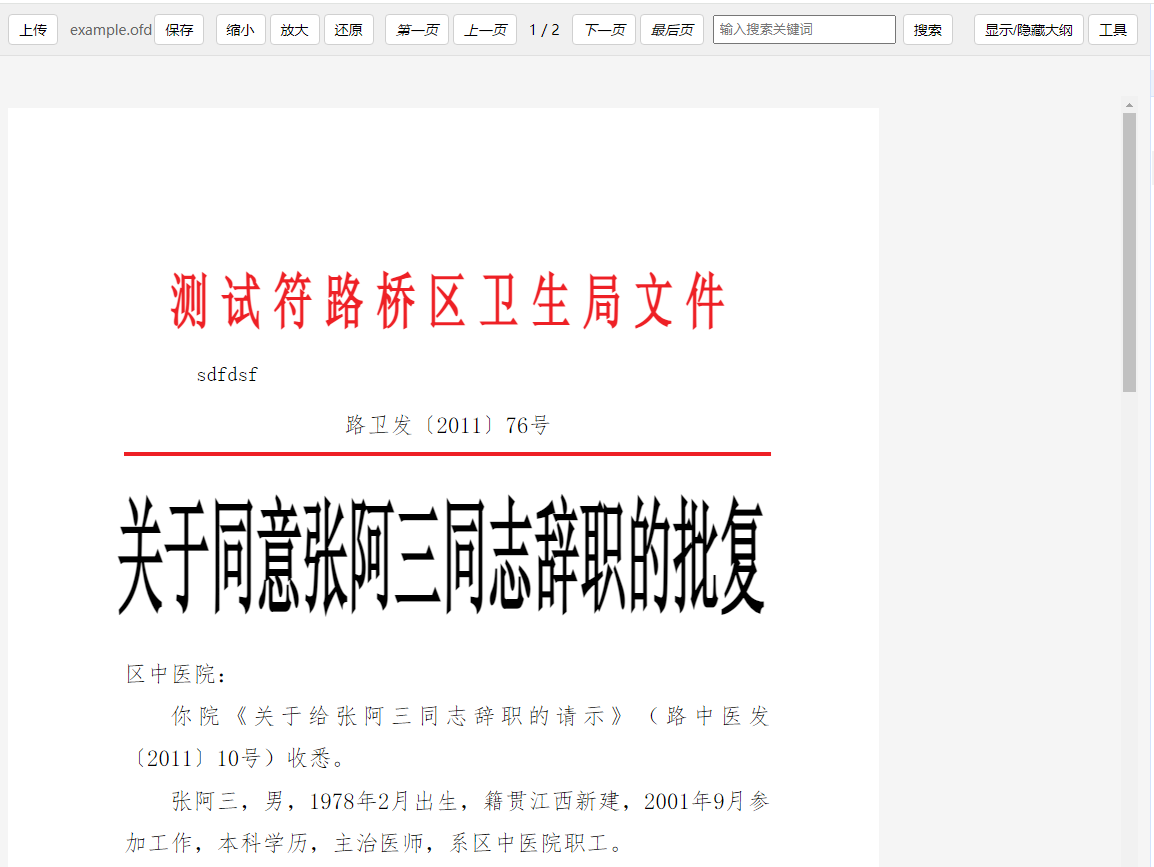The width and height of the screenshot is (1154, 867).
Task: Select the example.ofd file name label
Action: point(110,30)
